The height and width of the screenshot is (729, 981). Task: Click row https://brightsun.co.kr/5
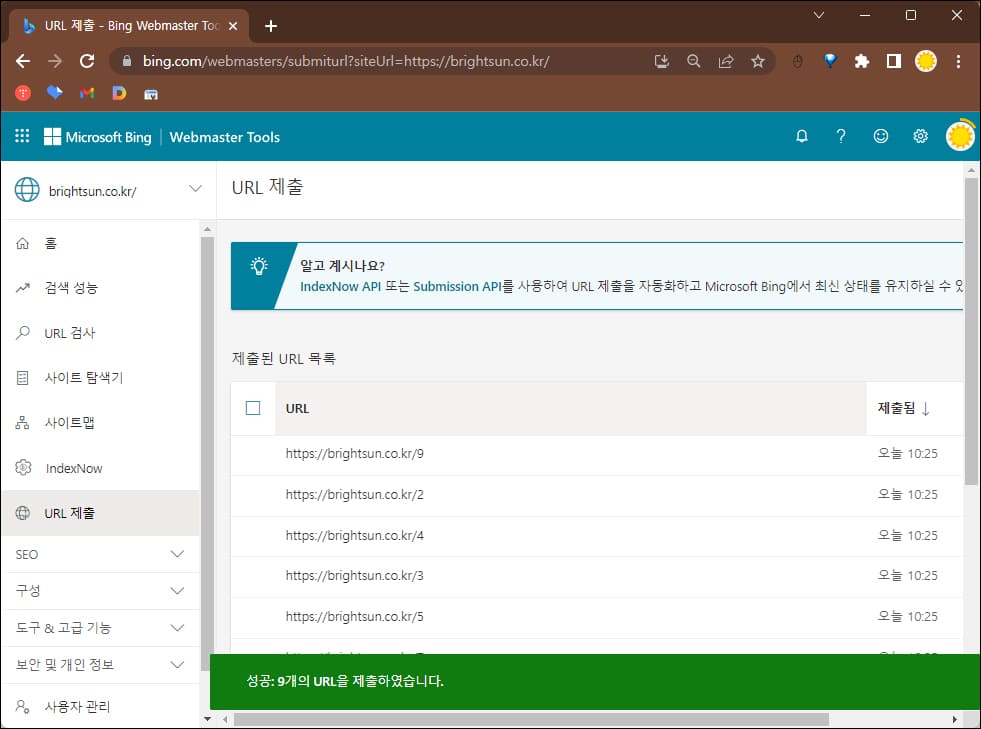pos(596,616)
